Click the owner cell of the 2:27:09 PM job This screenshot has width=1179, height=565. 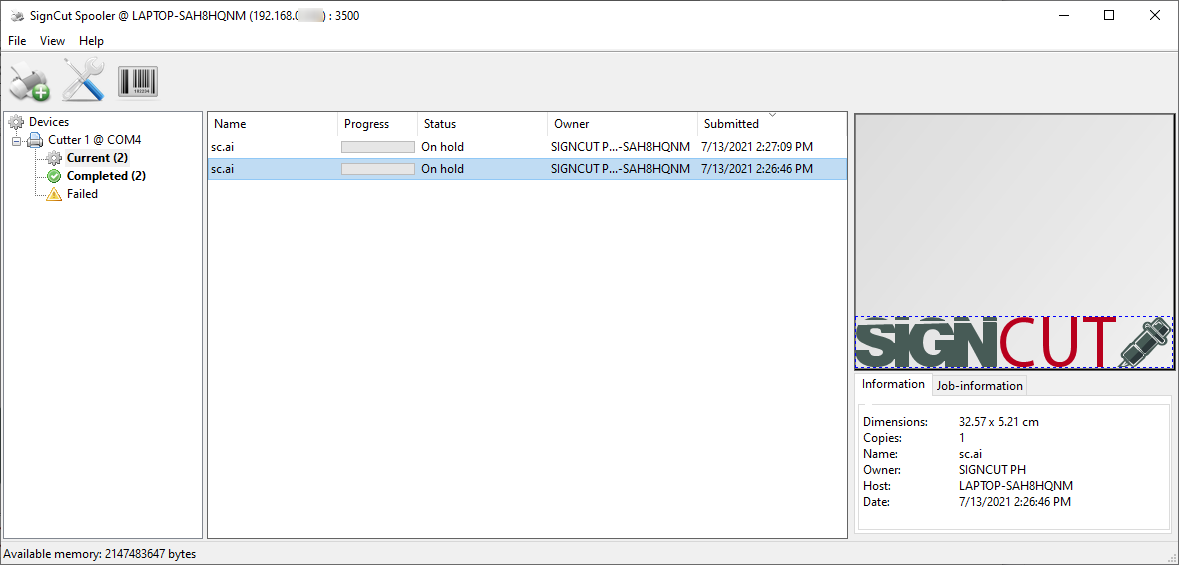tap(620, 147)
